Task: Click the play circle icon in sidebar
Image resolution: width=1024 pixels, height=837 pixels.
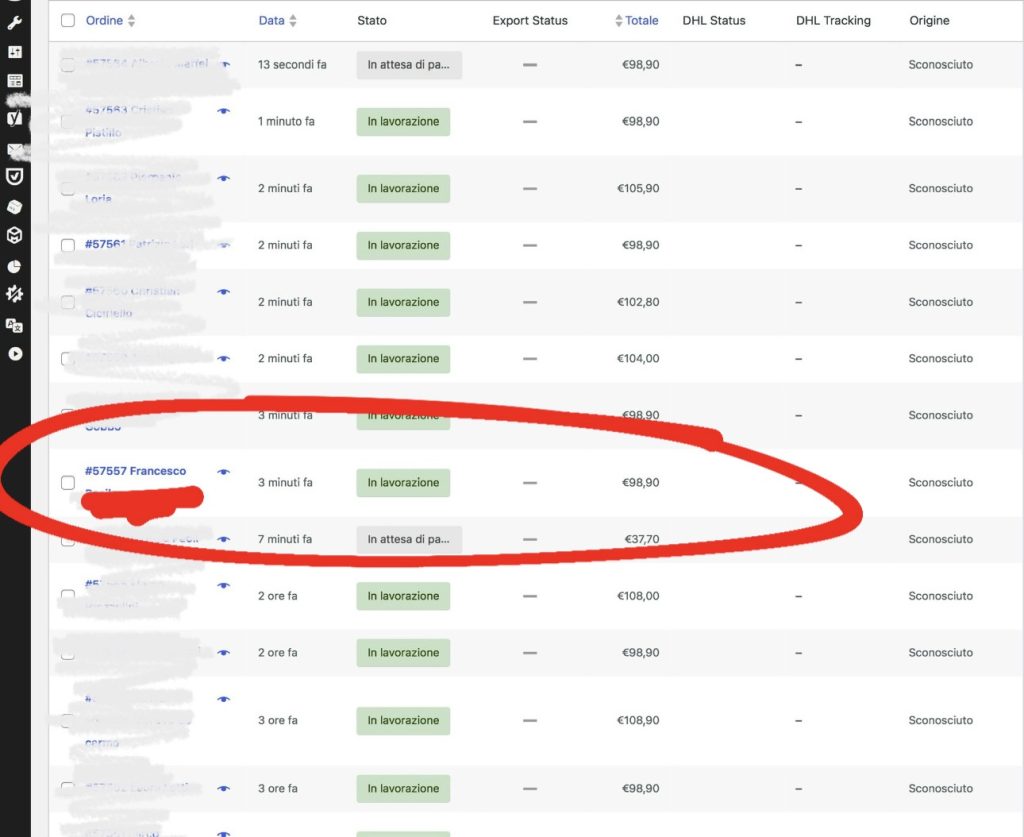Action: (14, 354)
